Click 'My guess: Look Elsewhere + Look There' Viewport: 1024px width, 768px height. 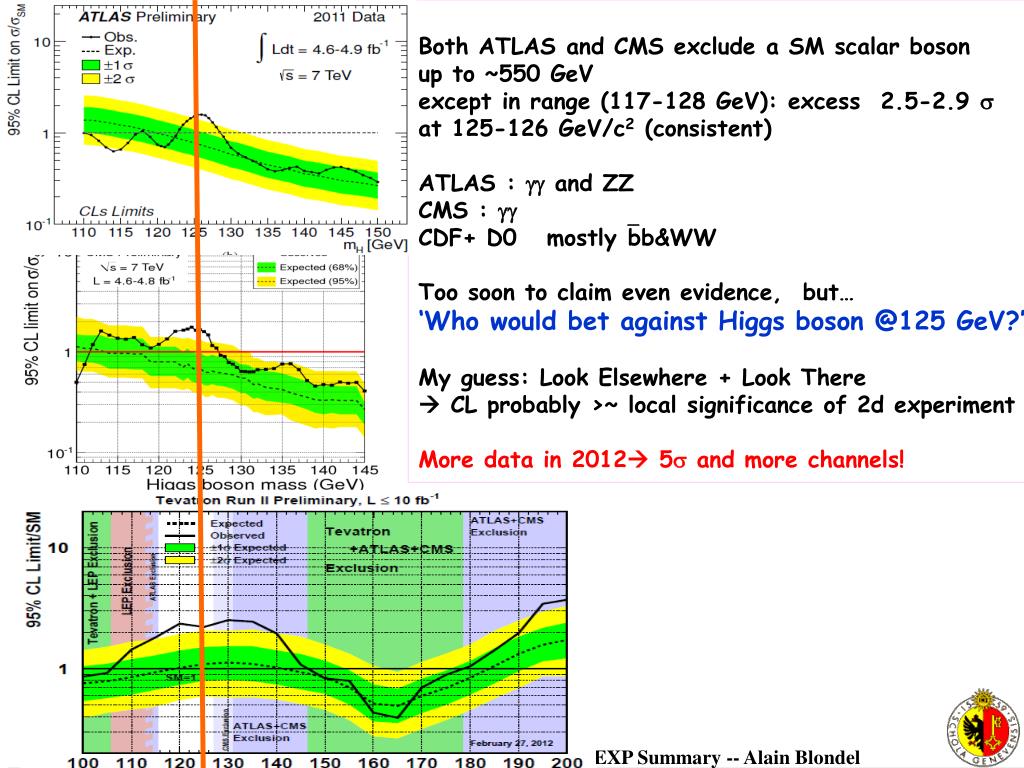pyautogui.click(x=642, y=377)
